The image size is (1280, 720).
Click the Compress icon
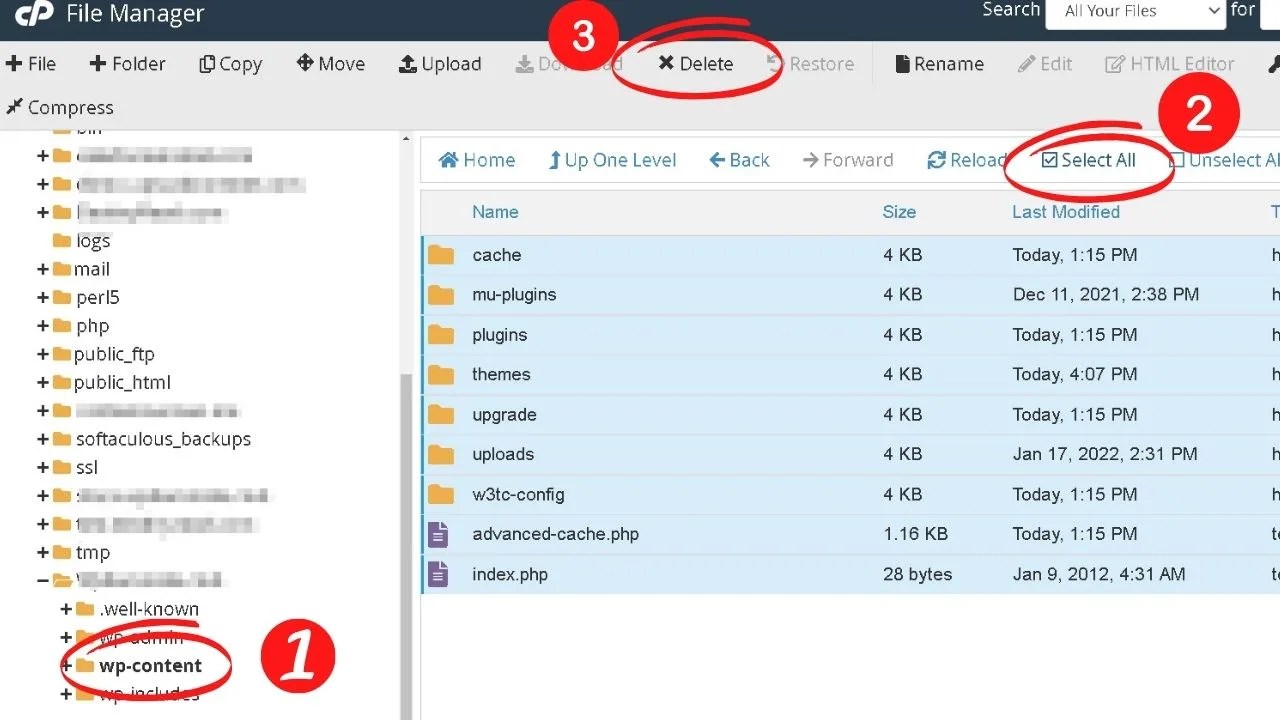[x=60, y=107]
